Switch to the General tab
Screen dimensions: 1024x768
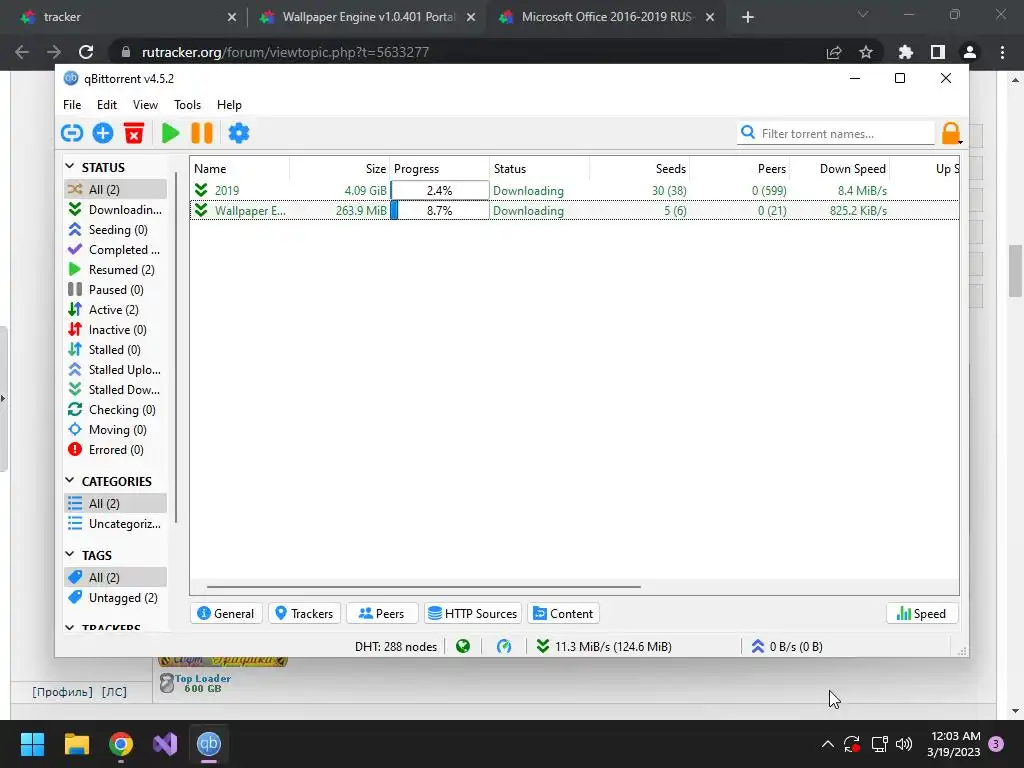(x=226, y=613)
